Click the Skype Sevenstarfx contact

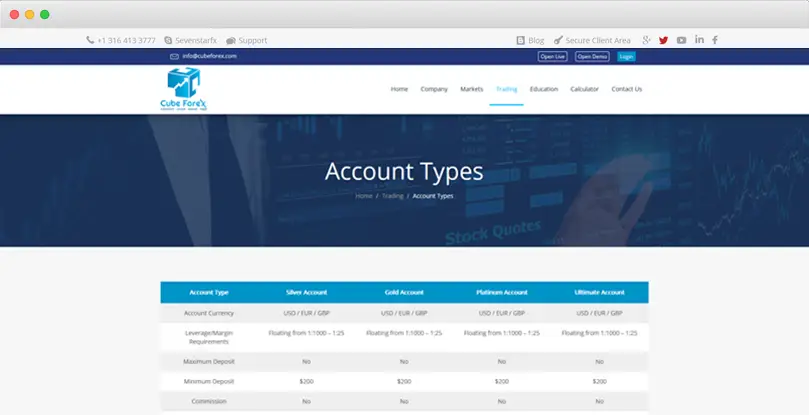pos(191,40)
